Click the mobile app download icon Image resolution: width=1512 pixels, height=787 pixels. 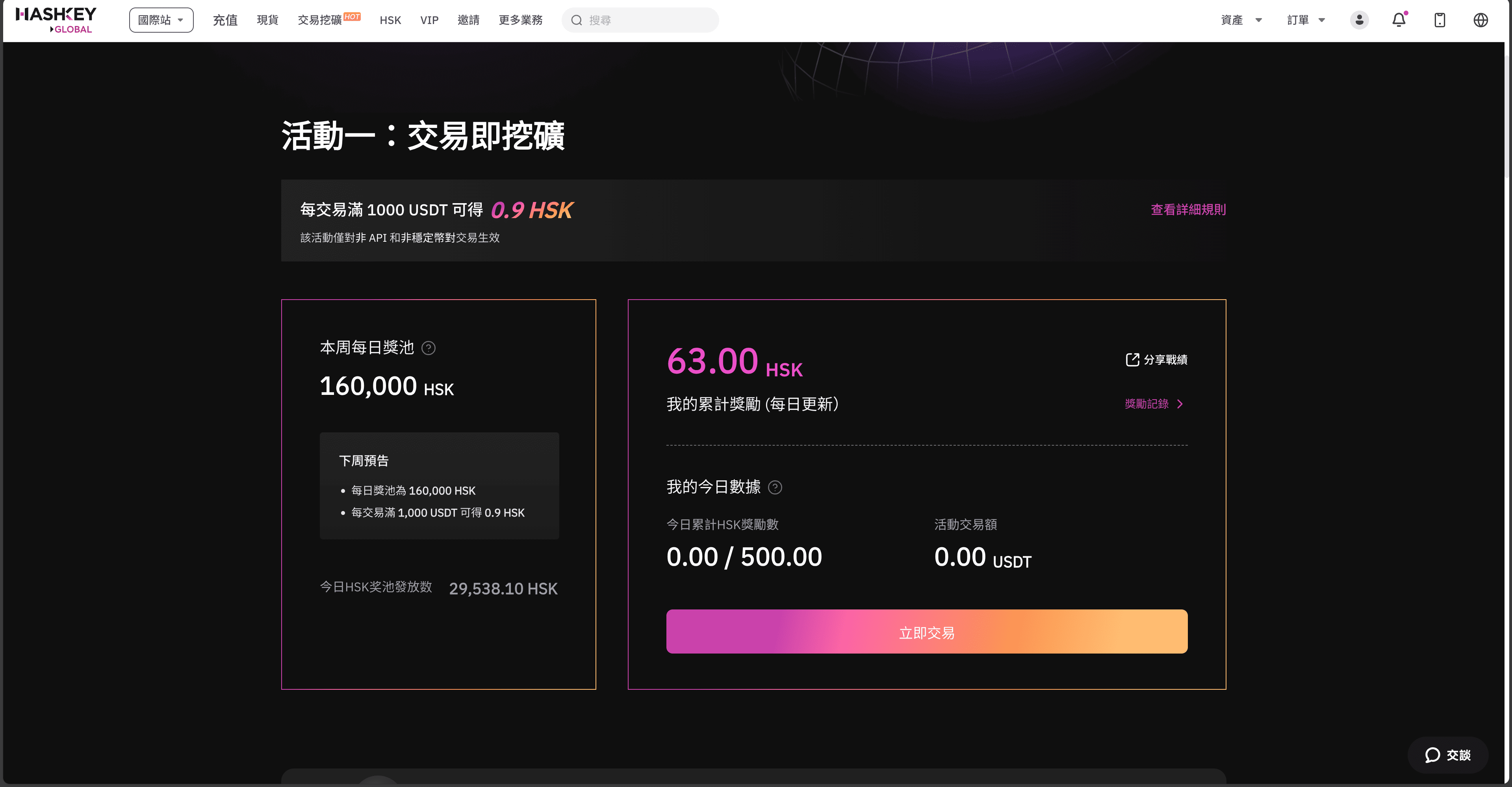point(1439,20)
